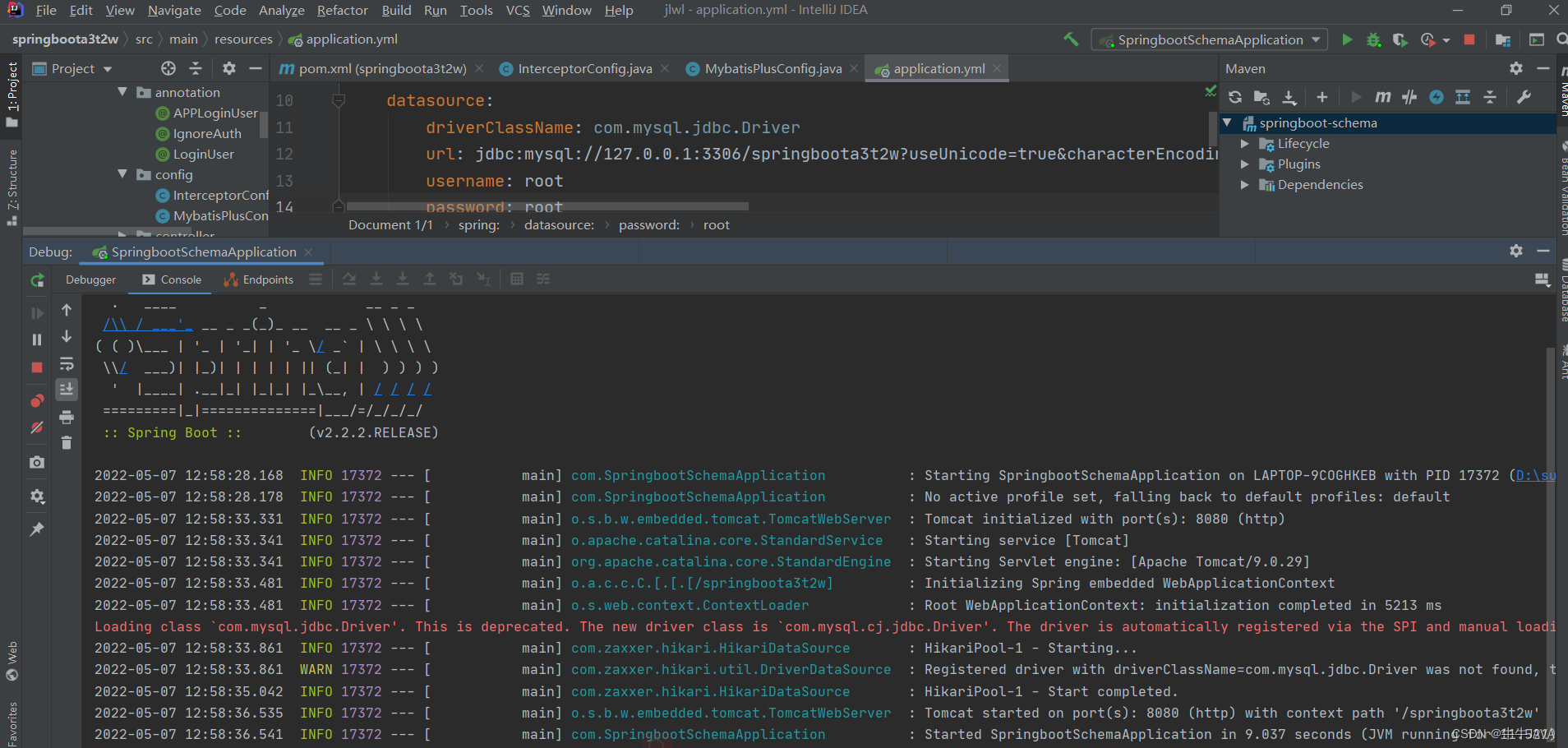Select LoginUser in the Project tree
The width and height of the screenshot is (1568, 748).
pos(203,154)
